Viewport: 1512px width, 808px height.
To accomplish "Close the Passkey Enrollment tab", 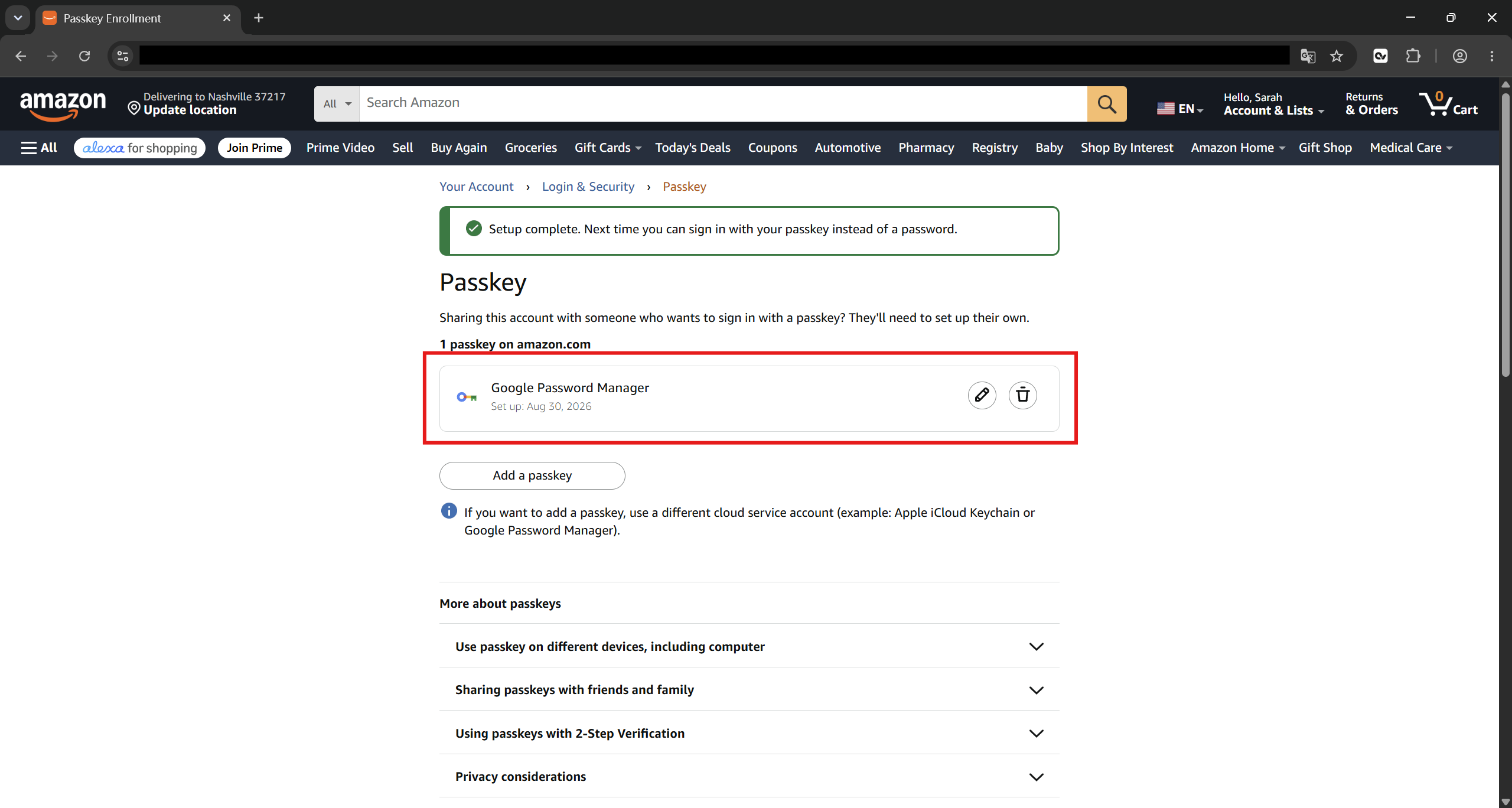I will pos(227,18).
